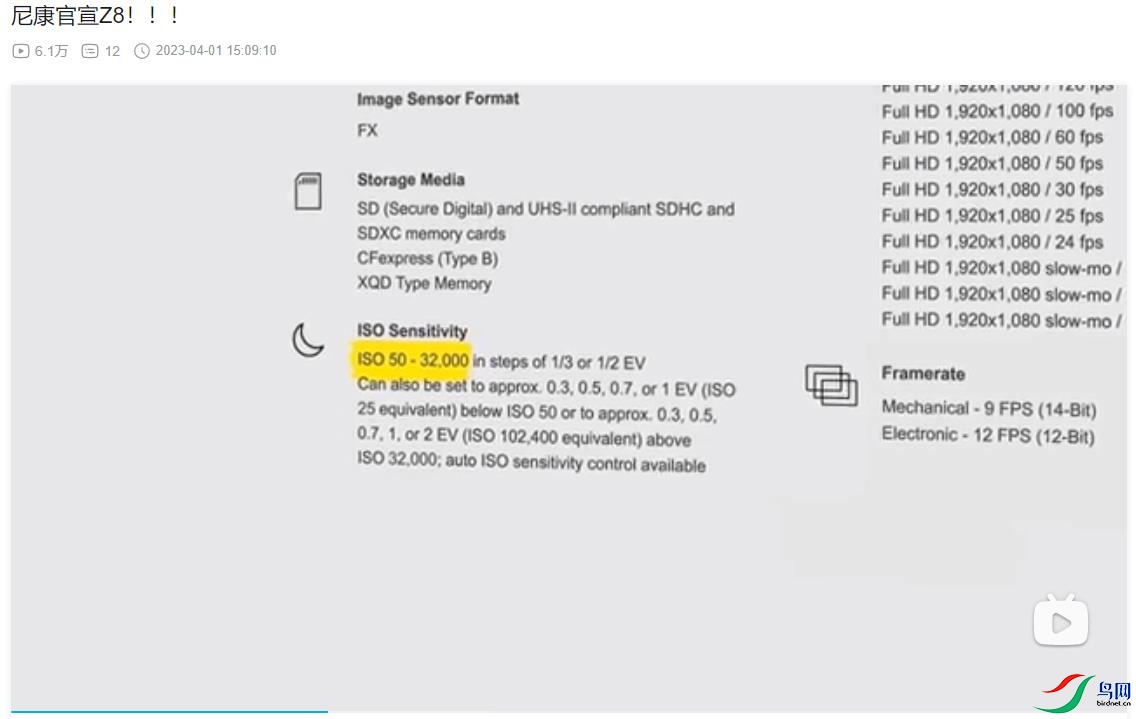Click the Electronic - 12 FPS (12-Bit) line
Image resolution: width=1136 pixels, height=719 pixels.
987,435
